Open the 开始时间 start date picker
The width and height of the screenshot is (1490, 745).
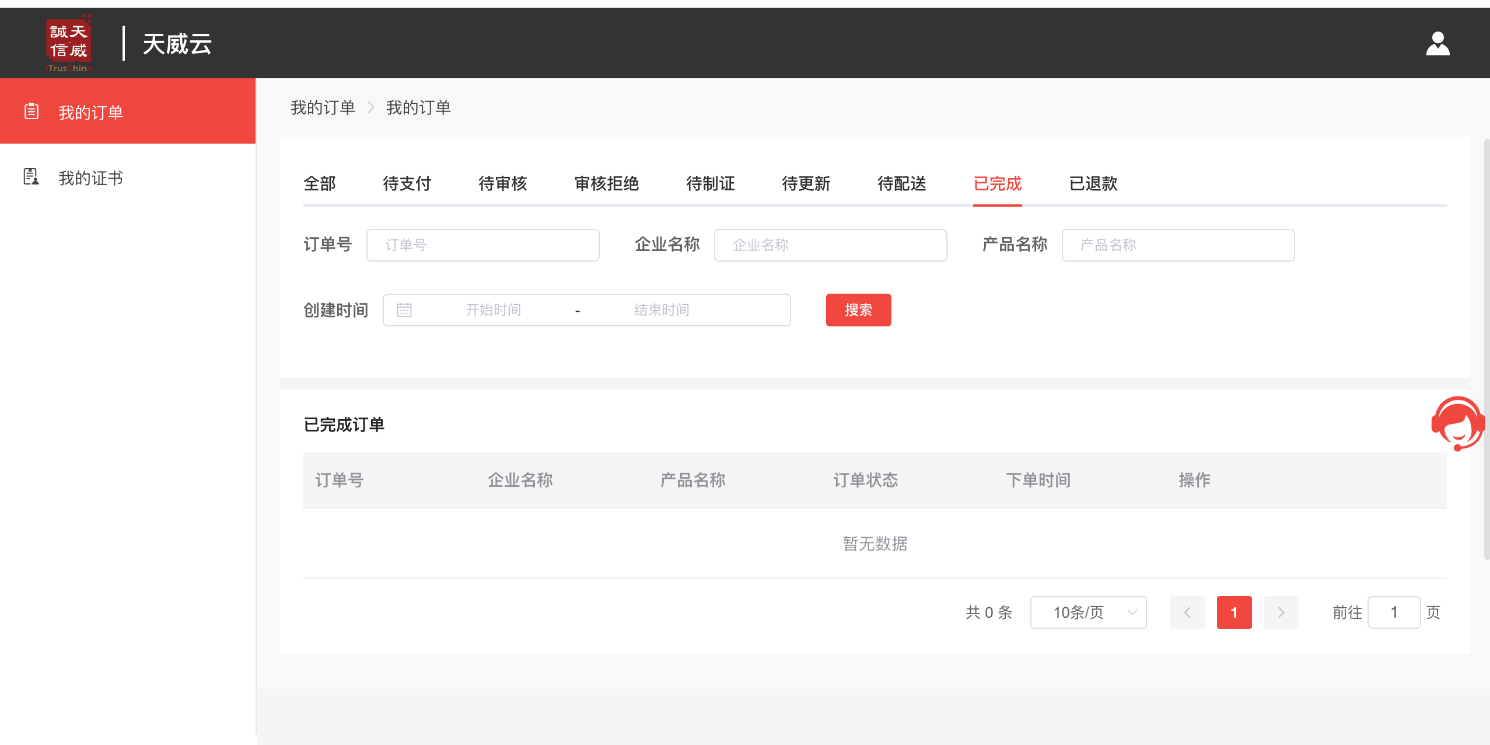(x=493, y=310)
